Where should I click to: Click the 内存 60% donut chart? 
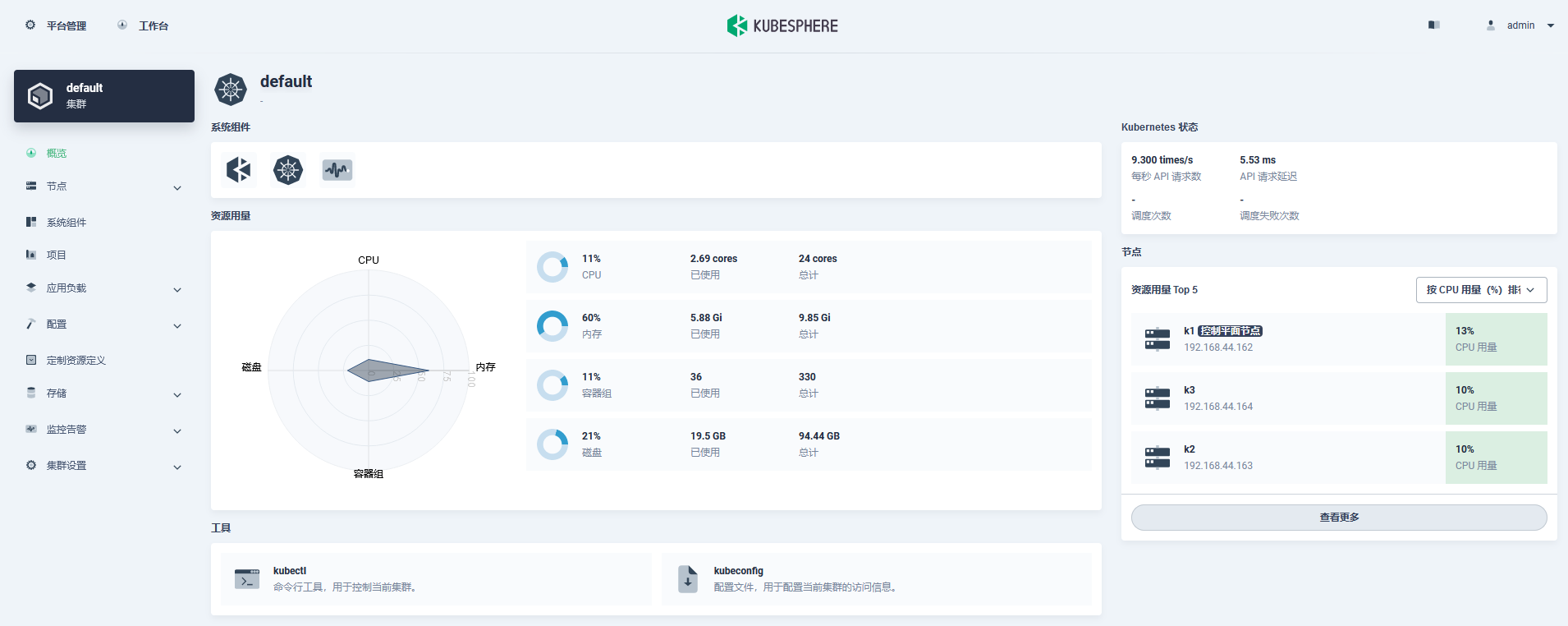(x=552, y=326)
